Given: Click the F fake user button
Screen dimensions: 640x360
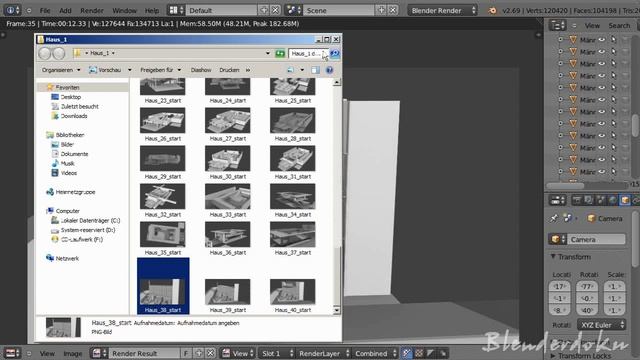Looking at the screenshot, I should [186, 353].
